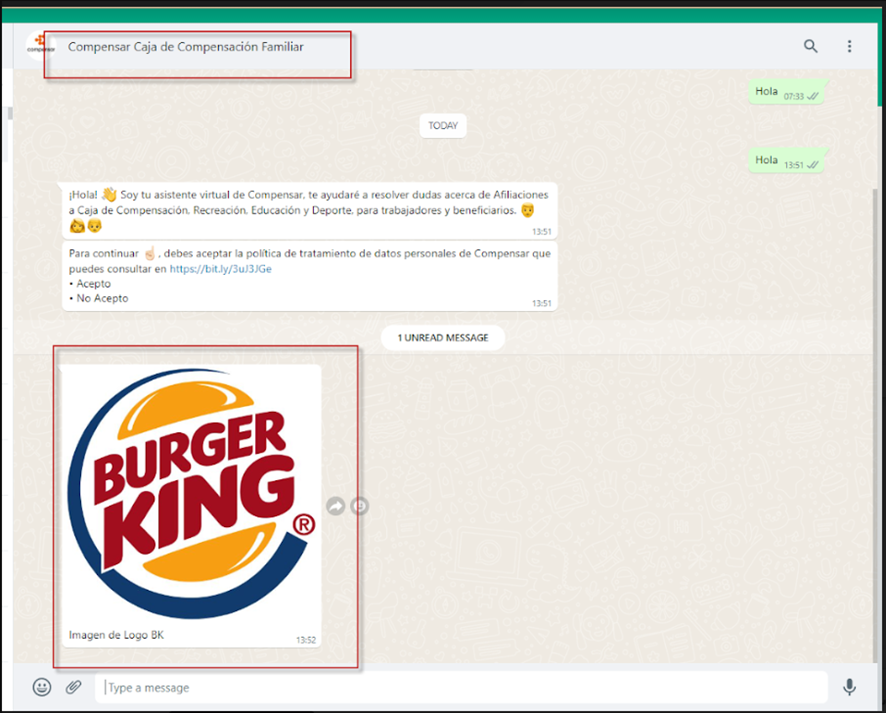The image size is (886, 713).
Task: Click the 1 UNREAD MESSAGE banner
Action: click(x=442, y=338)
